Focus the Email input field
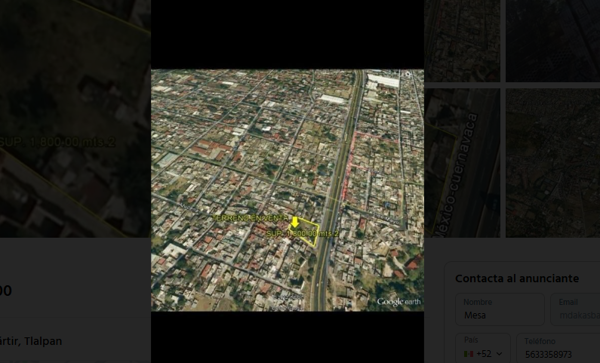 [575, 309]
